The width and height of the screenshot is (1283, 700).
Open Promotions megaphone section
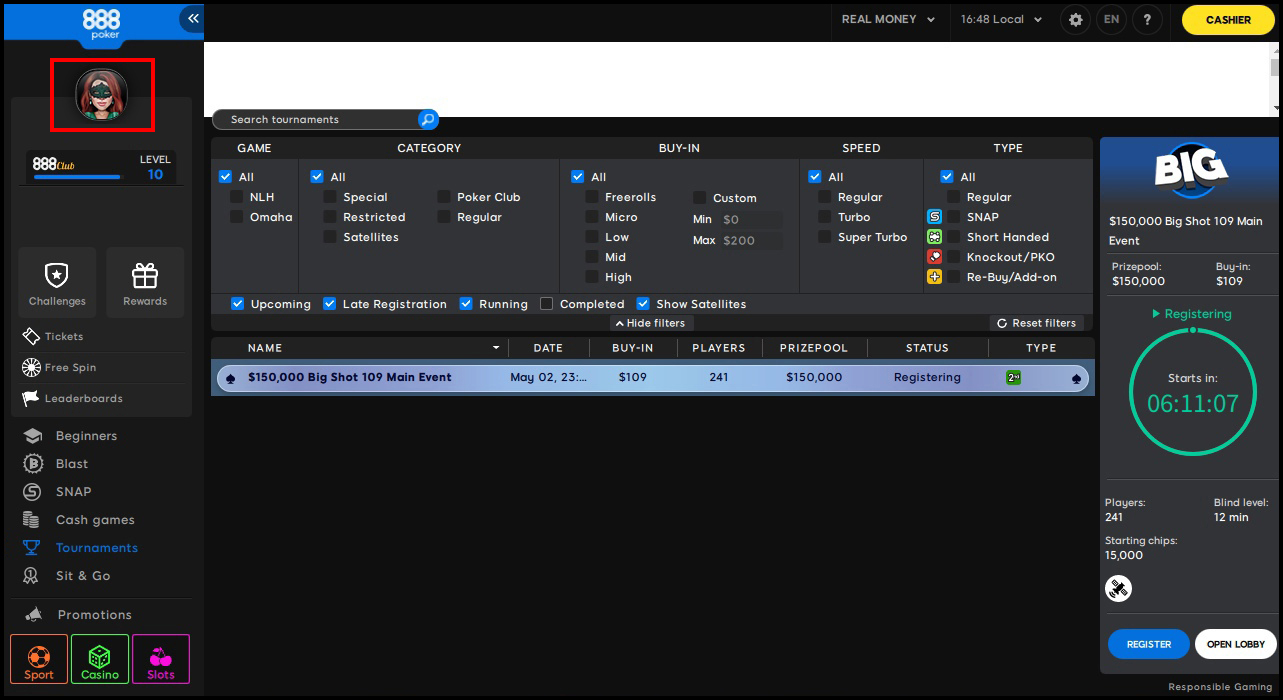[78, 615]
